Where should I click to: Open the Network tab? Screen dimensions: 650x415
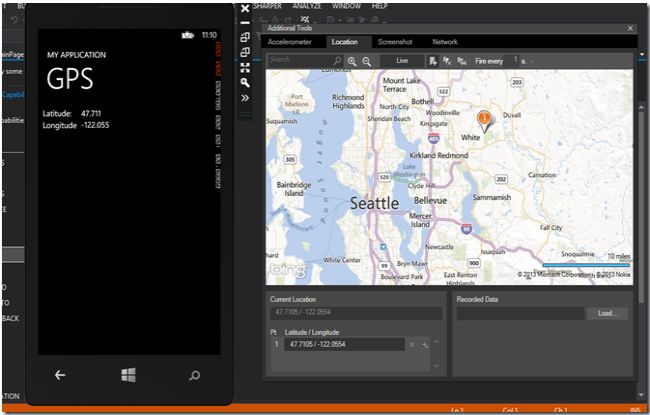click(445, 42)
